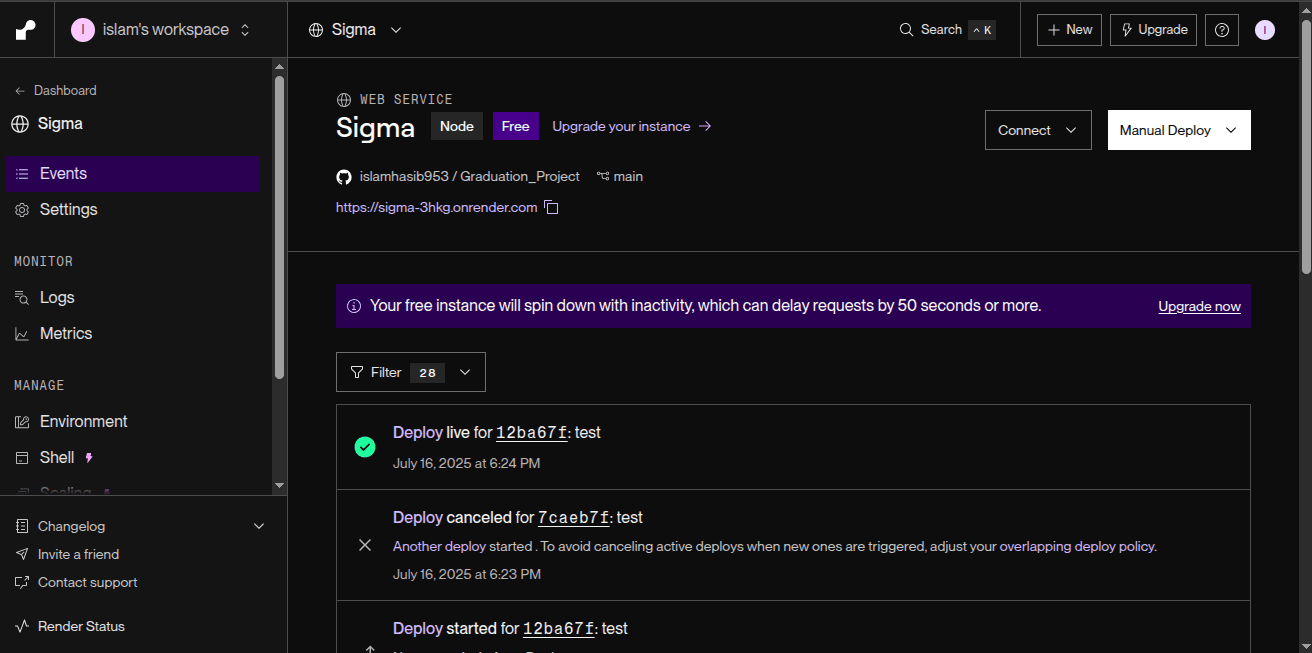Switch to the Settings section

70,209
